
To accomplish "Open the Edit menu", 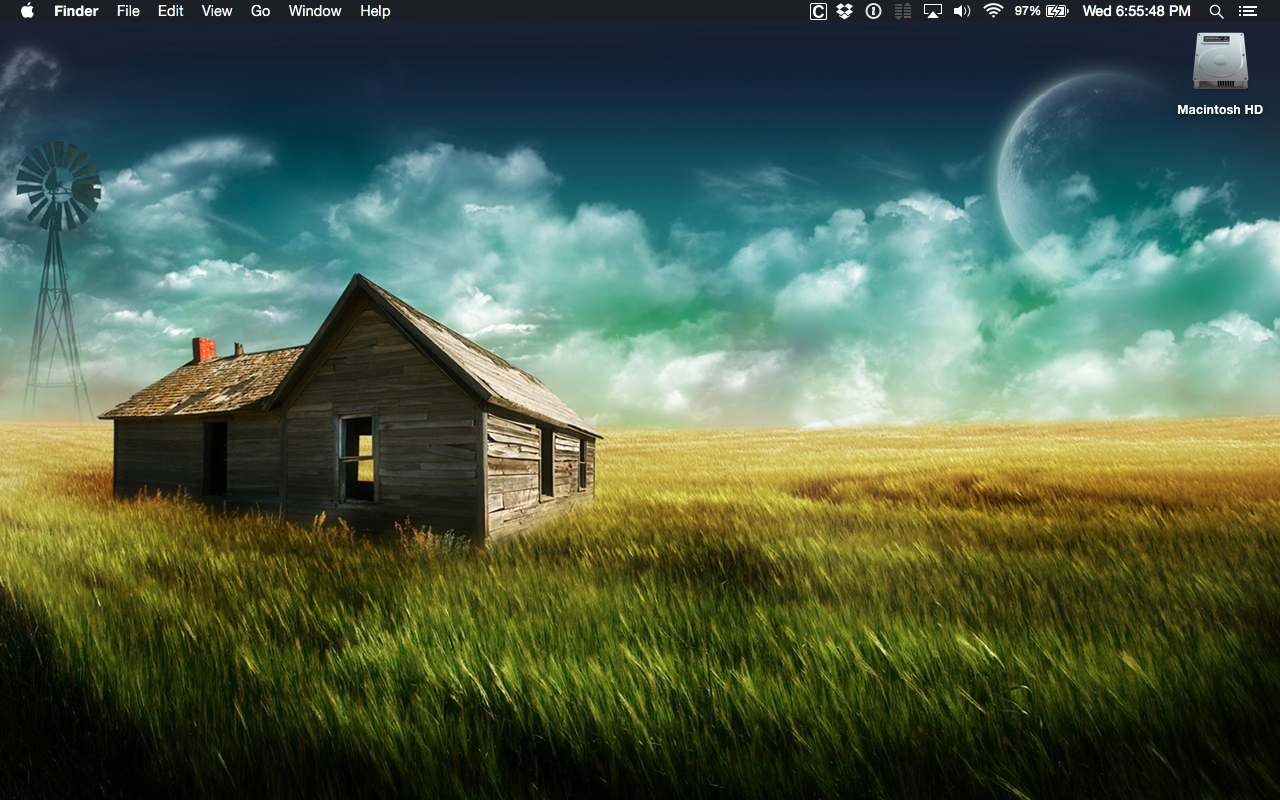I will [171, 11].
